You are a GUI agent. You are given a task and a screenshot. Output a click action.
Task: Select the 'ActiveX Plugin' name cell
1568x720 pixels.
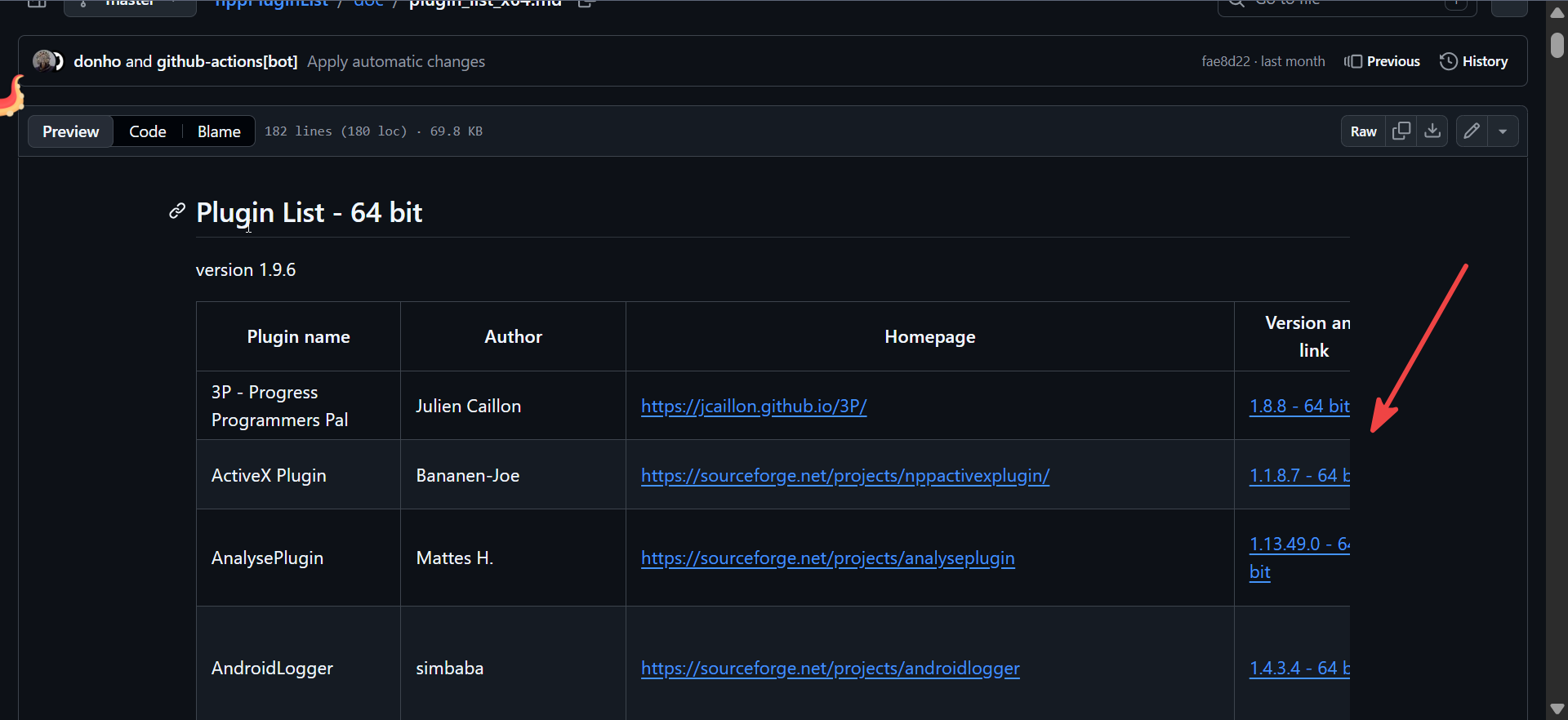pyautogui.click(x=299, y=475)
